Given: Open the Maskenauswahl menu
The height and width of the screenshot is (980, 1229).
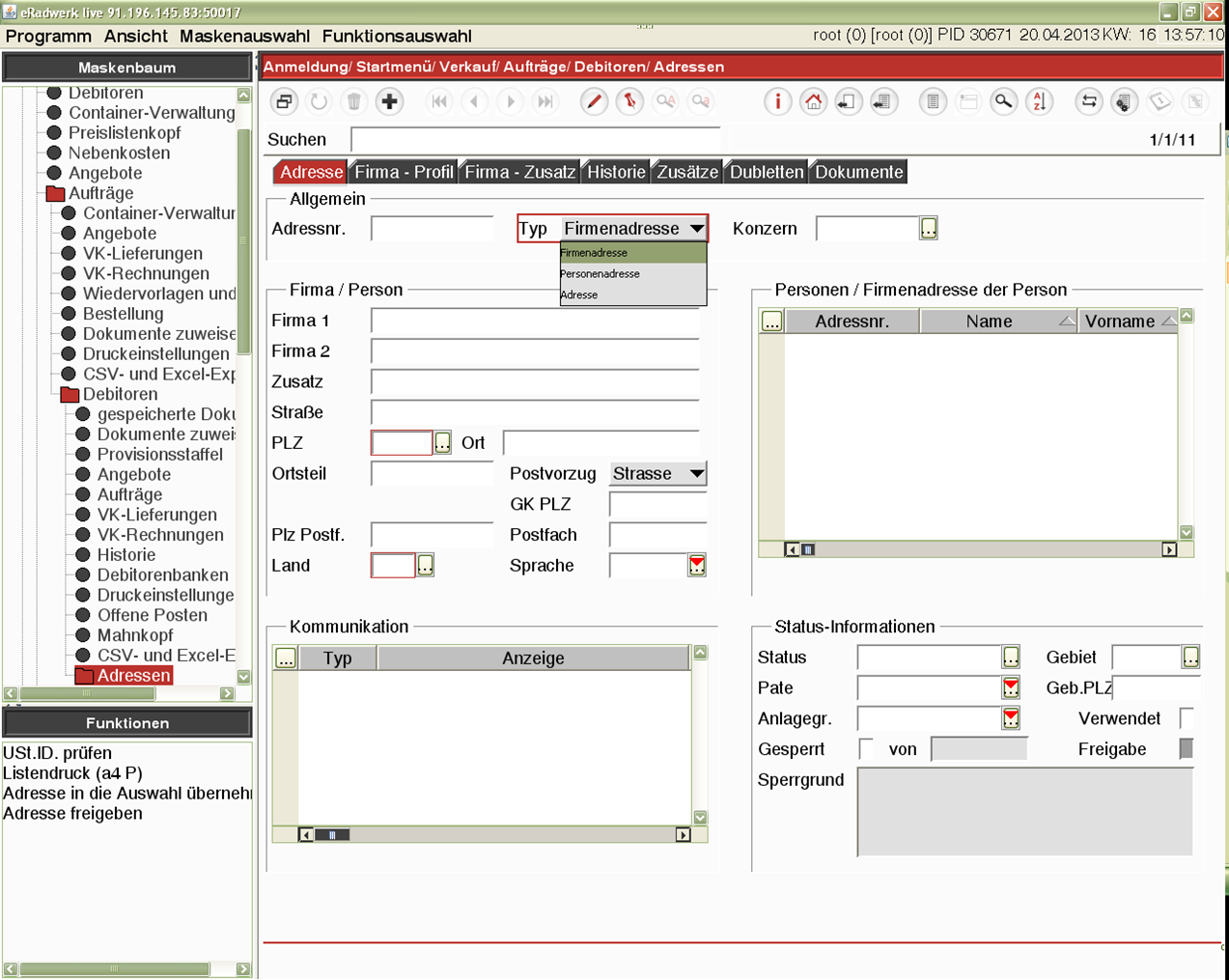Looking at the screenshot, I should click(x=244, y=36).
